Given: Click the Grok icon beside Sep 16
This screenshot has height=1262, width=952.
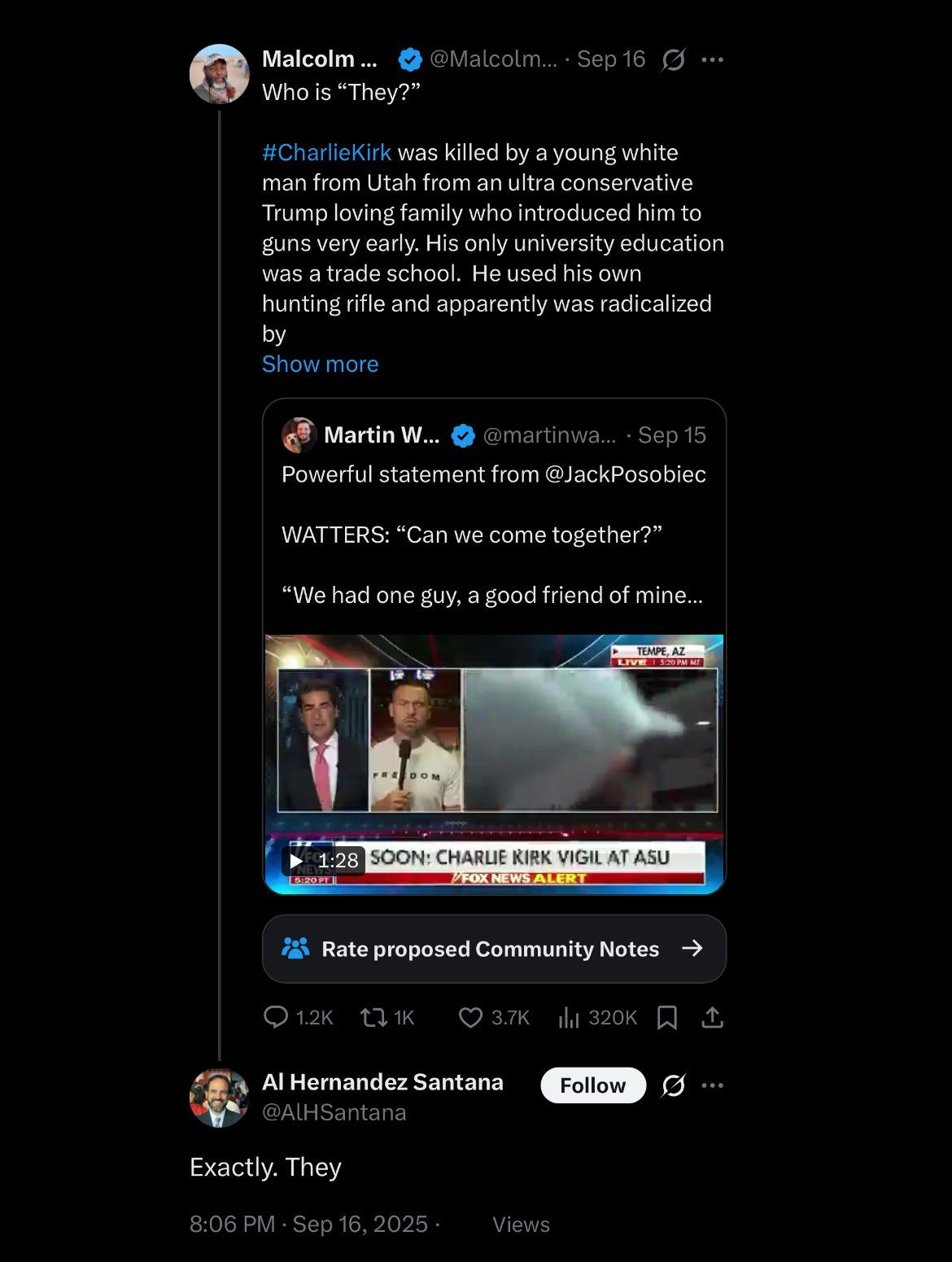Looking at the screenshot, I should pos(673,59).
